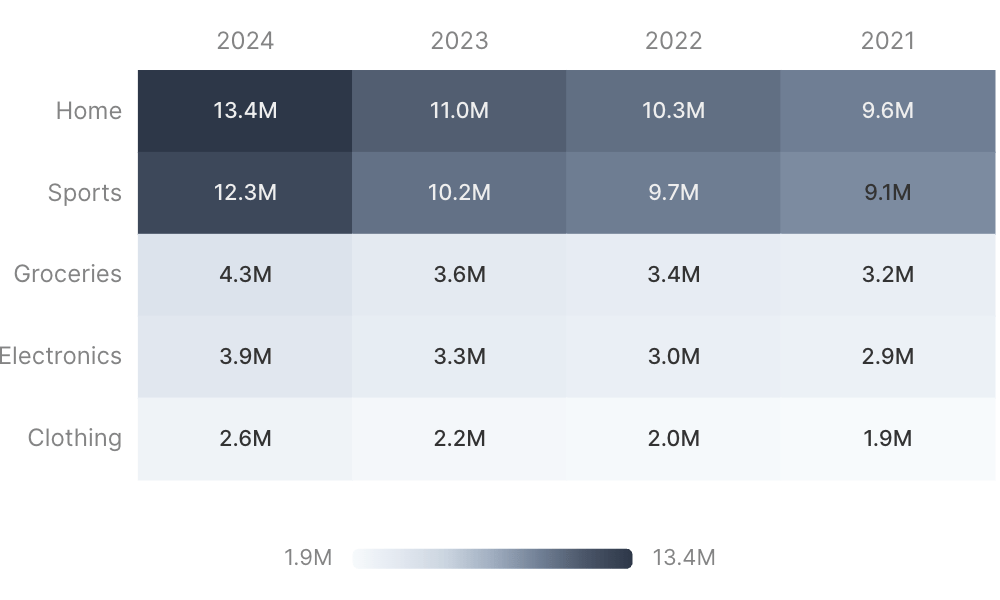Click the 3.4M Groceries 2022 cell
Viewport: 1000px width, 600px height.
click(x=673, y=275)
